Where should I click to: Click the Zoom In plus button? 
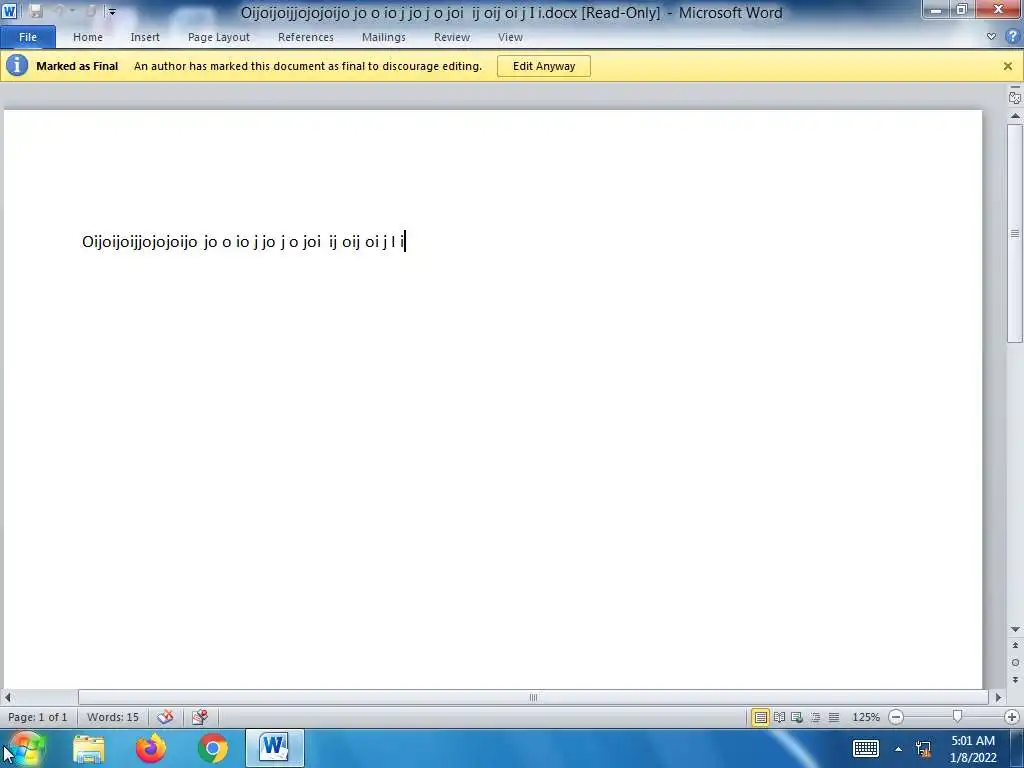[x=1012, y=717]
